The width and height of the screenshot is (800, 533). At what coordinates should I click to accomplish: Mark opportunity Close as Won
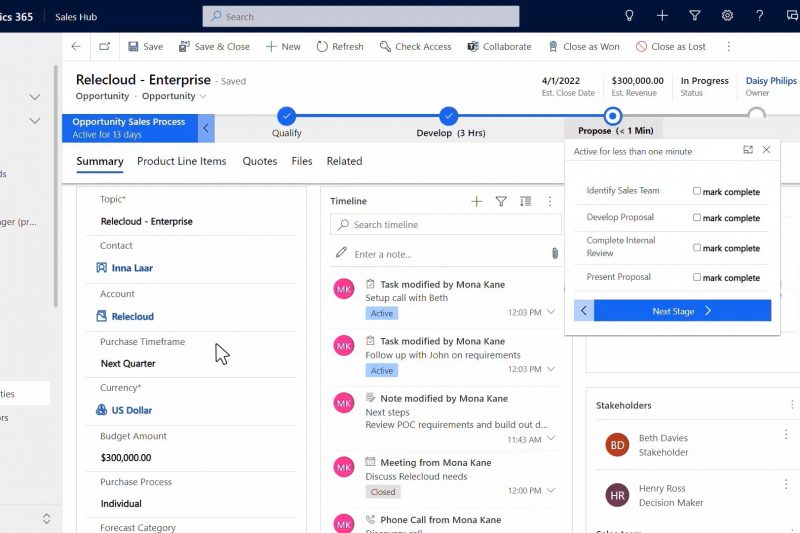584,46
